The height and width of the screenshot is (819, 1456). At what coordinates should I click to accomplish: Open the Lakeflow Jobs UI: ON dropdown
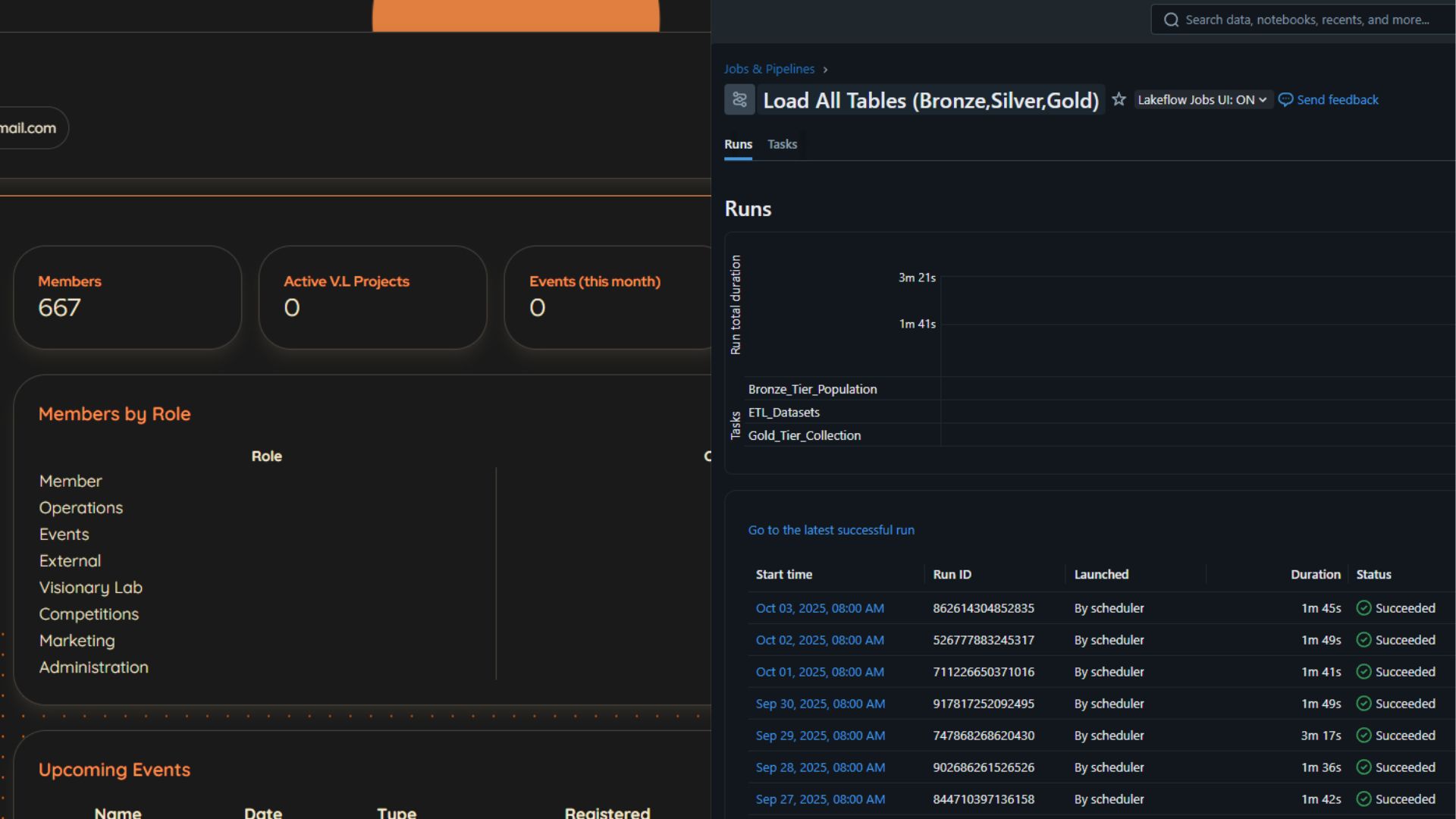tap(1202, 100)
